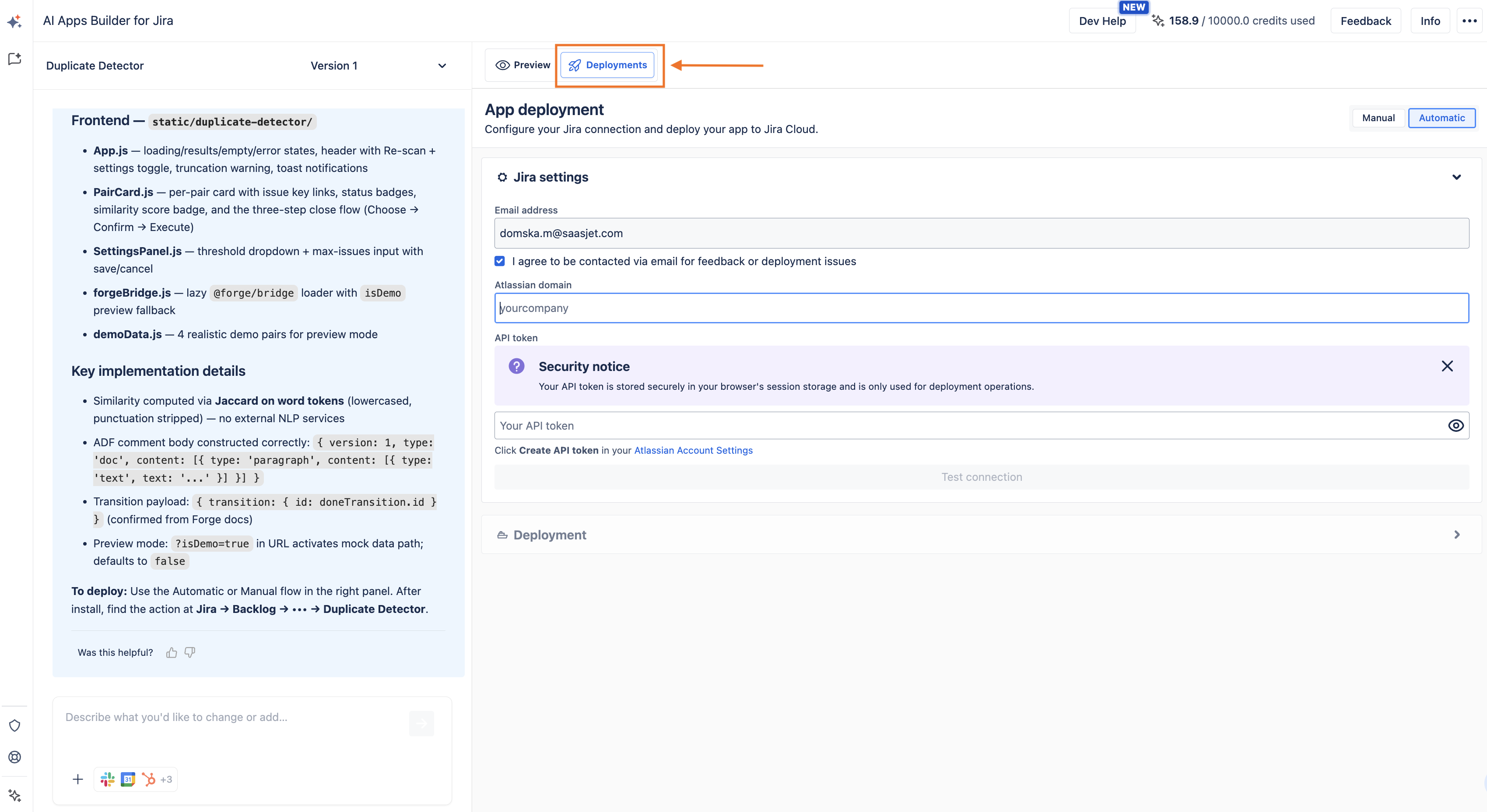1487x812 pixels.
Task: Focus the Atlassian domain input
Action: [x=981, y=308]
